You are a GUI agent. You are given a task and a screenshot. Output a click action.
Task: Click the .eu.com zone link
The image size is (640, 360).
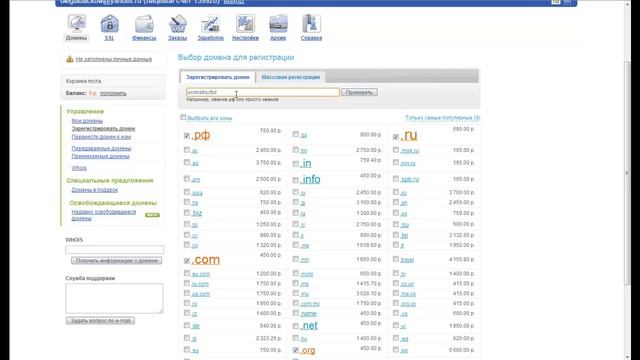[x=200, y=274]
